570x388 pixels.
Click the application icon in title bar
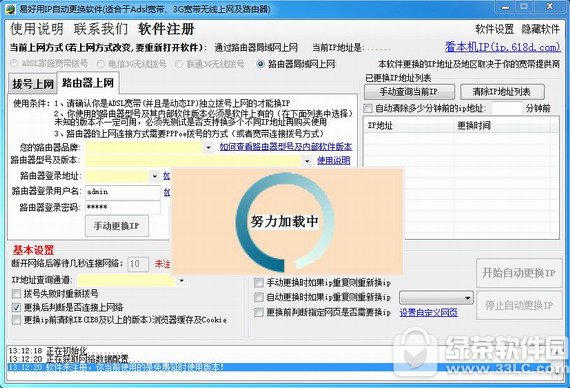pos(10,9)
